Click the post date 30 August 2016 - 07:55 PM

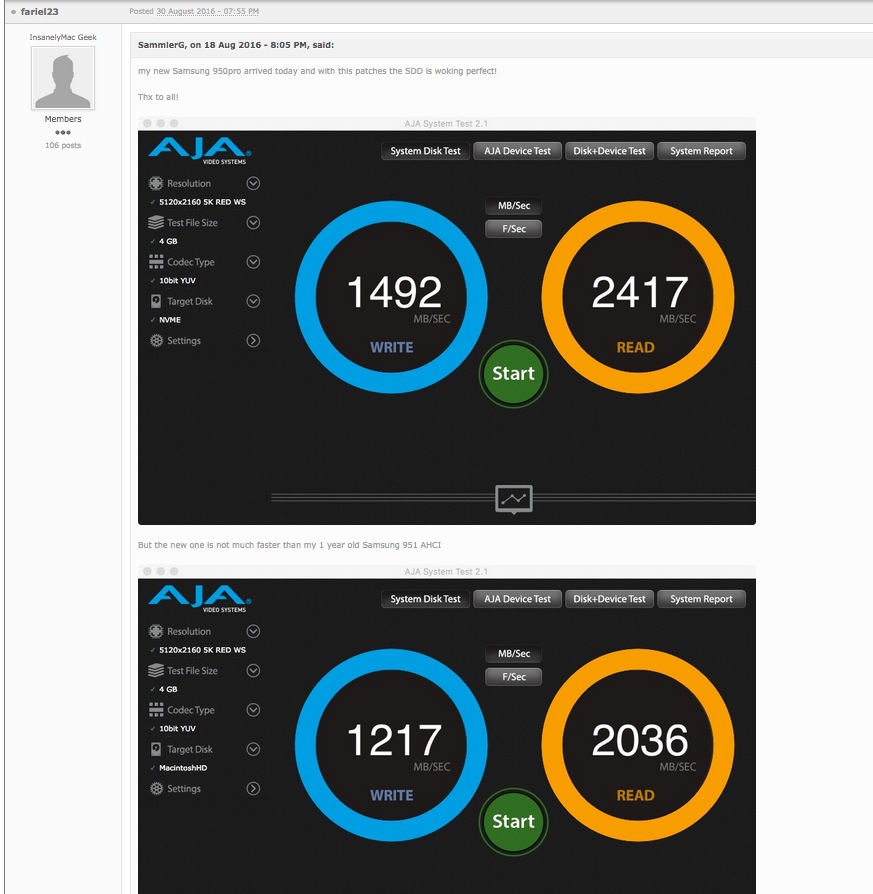(208, 11)
